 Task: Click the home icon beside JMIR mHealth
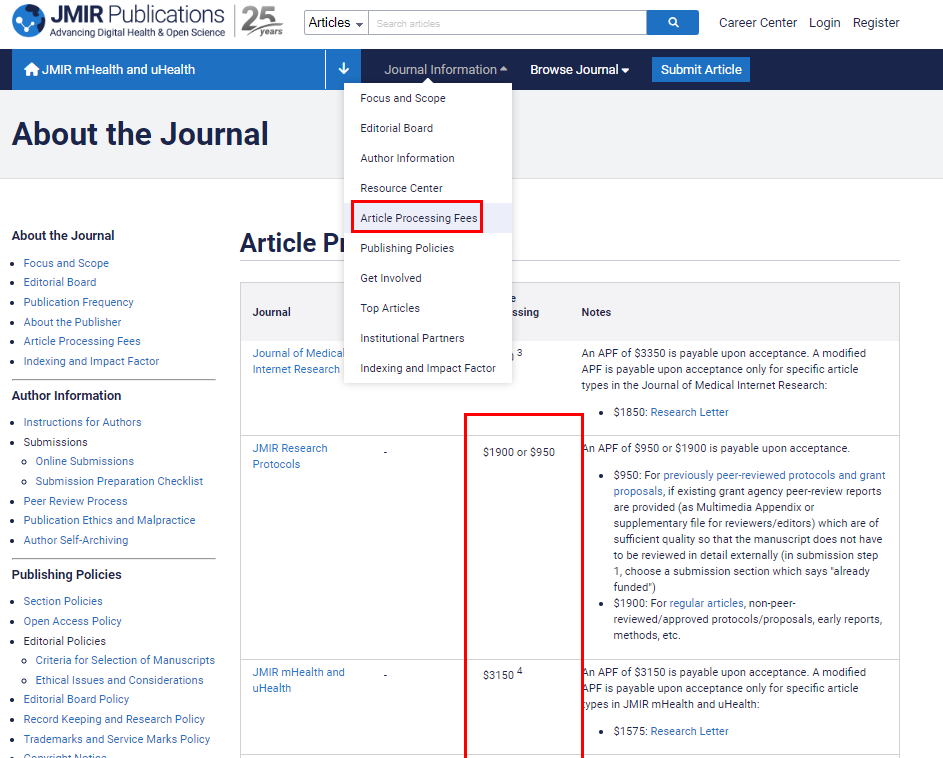[31, 70]
